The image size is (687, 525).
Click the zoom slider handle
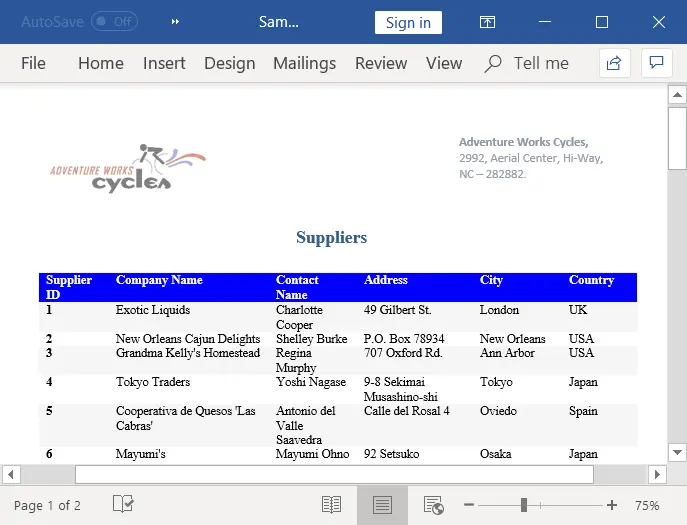pyautogui.click(x=524, y=505)
